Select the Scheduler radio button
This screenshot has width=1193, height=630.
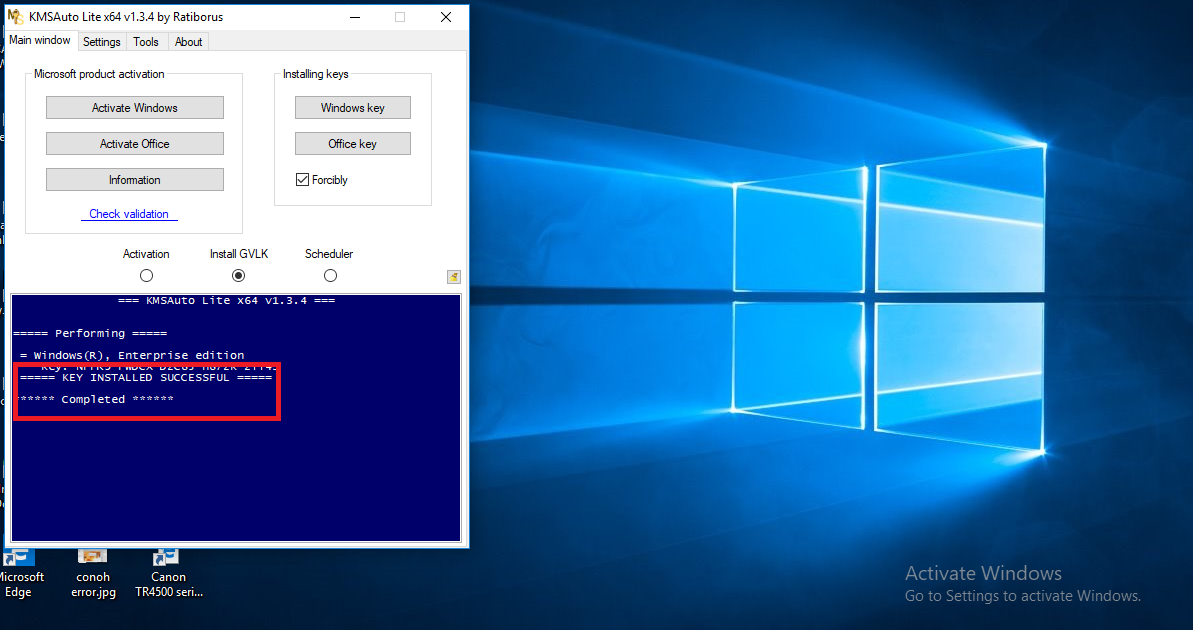pos(329,275)
